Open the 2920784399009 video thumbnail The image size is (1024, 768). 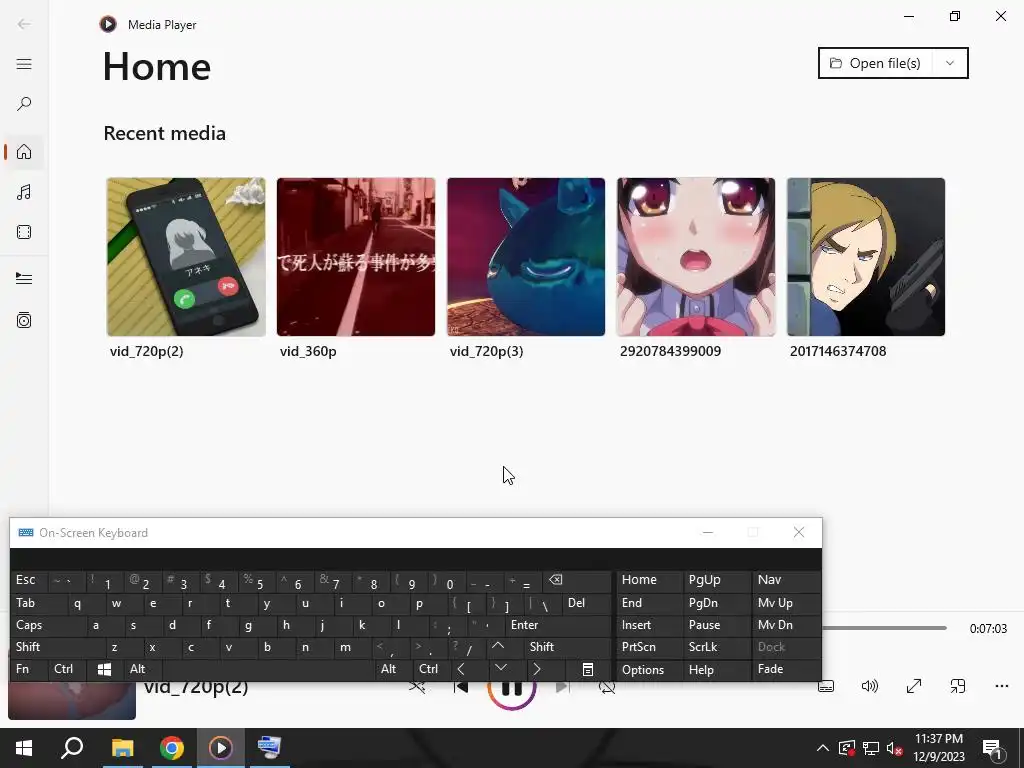click(x=696, y=257)
